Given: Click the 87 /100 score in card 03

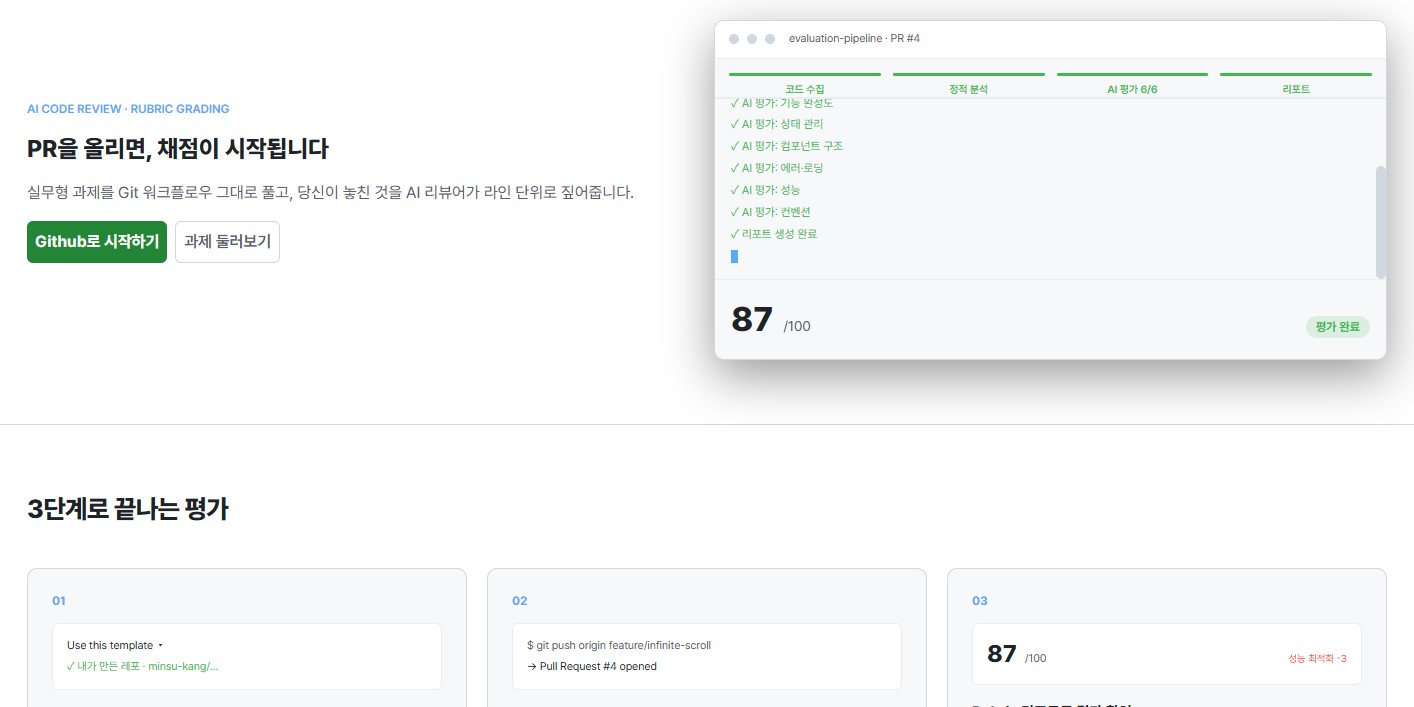Looking at the screenshot, I should (1017, 655).
